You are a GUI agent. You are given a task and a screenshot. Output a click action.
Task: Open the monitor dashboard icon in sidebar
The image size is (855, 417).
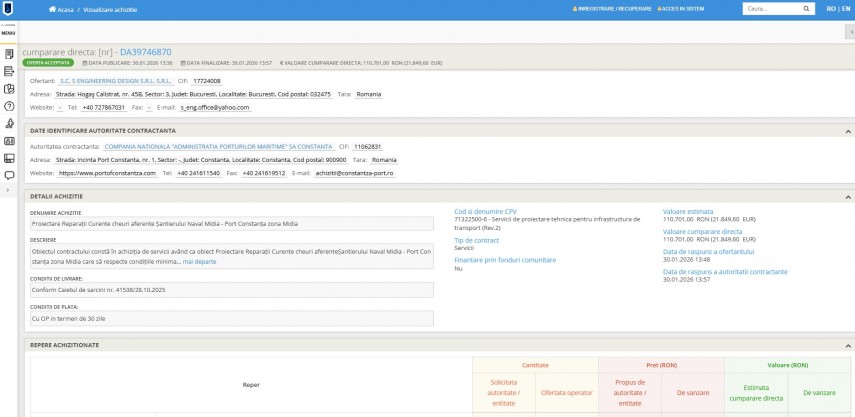click(x=9, y=158)
